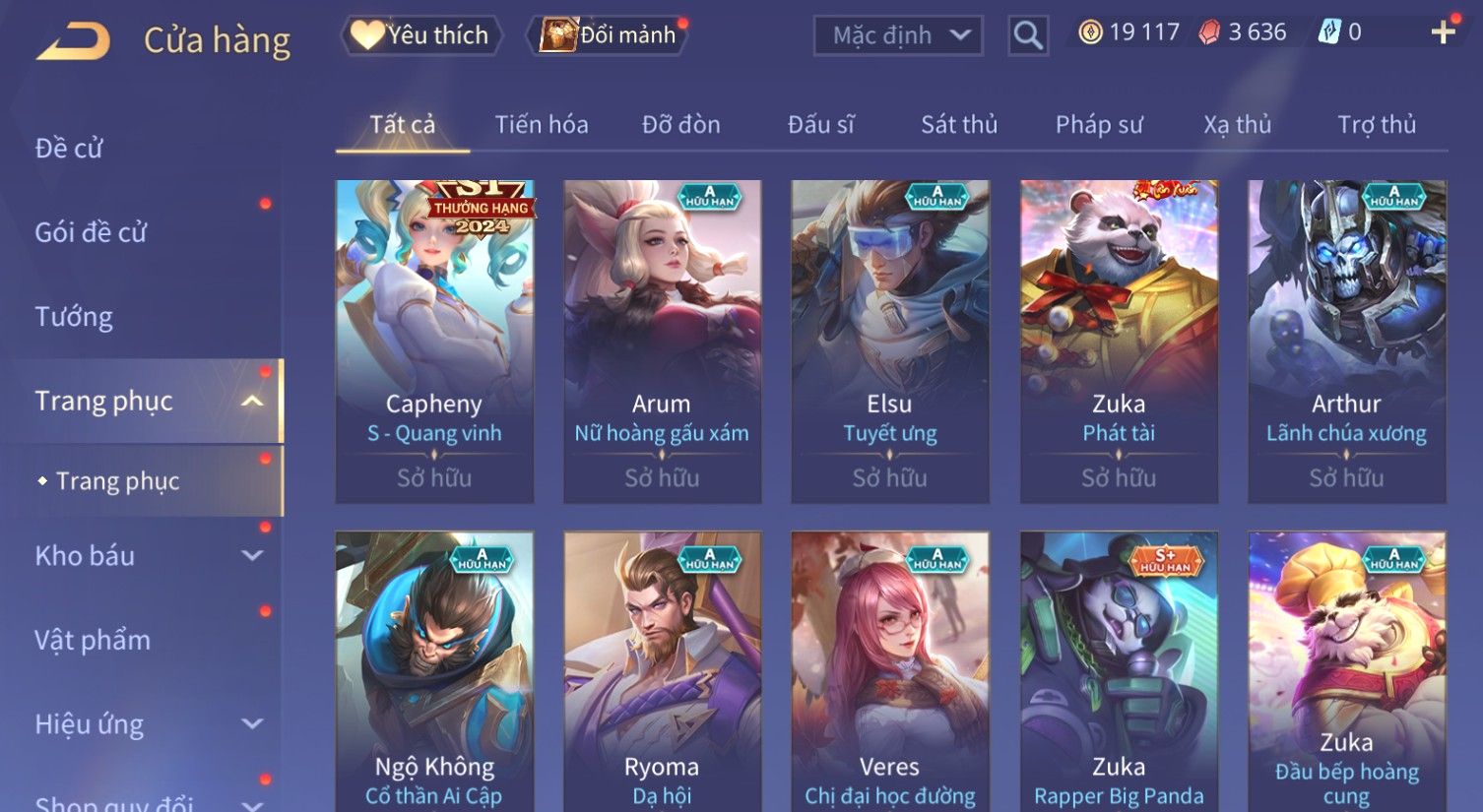Open the Tướng sidebar menu

click(74, 317)
